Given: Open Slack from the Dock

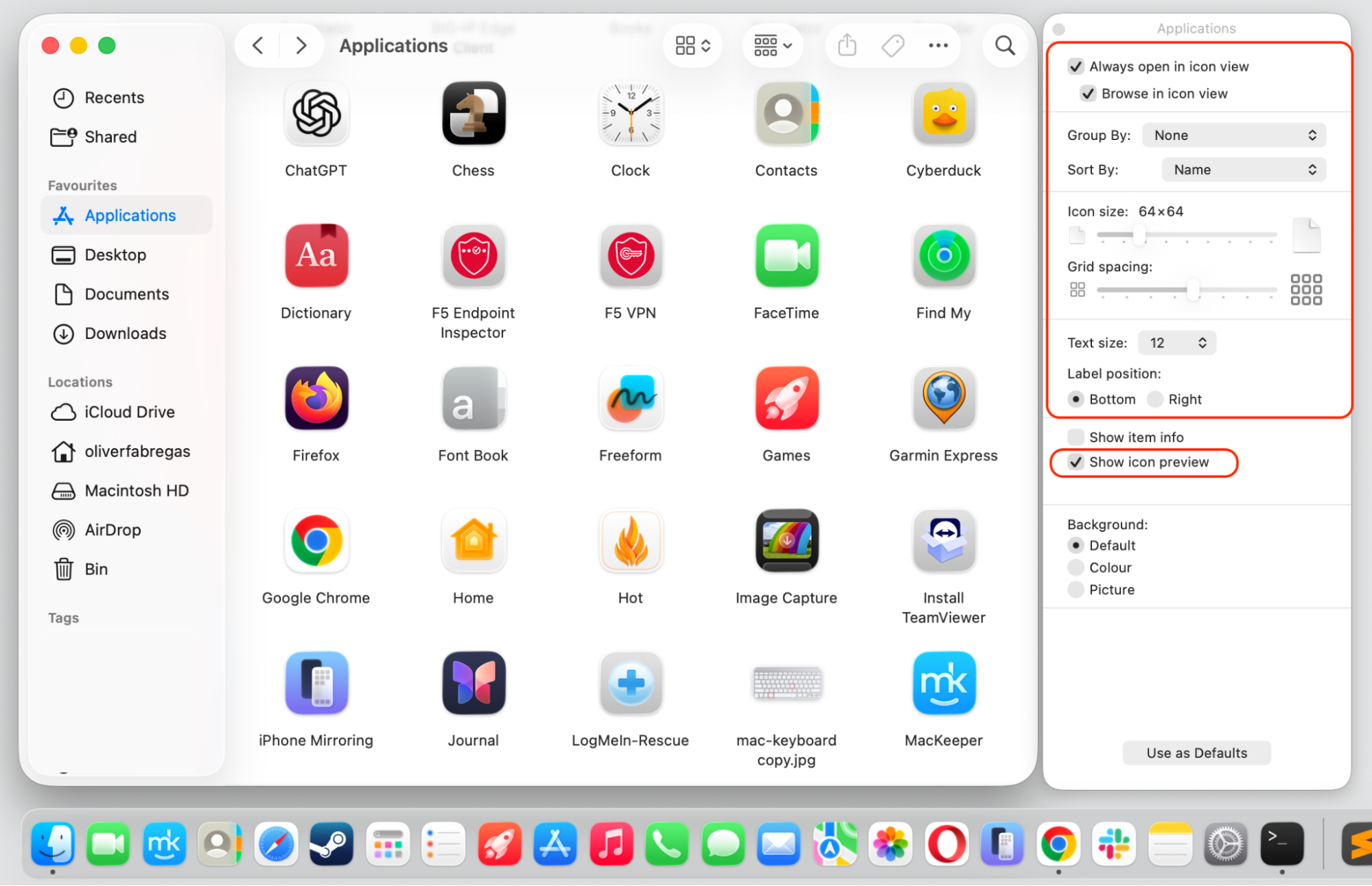Looking at the screenshot, I should point(1114,843).
